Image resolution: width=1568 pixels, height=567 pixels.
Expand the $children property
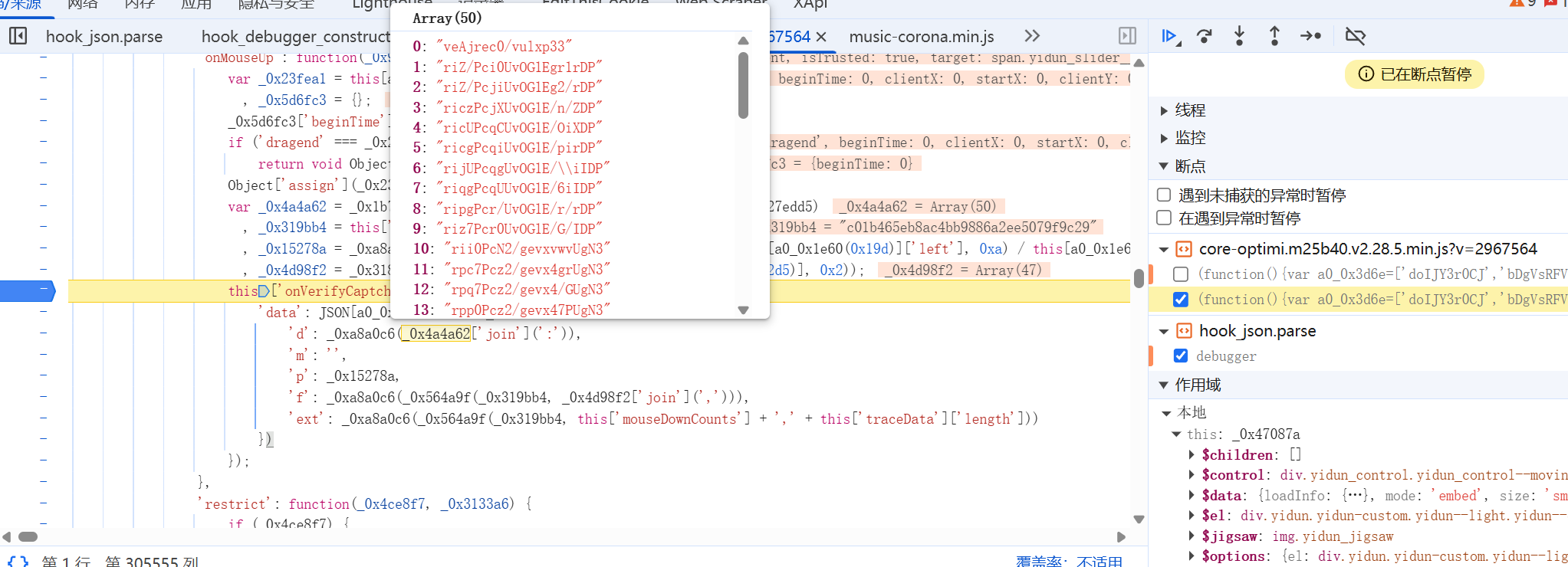[x=1192, y=454]
